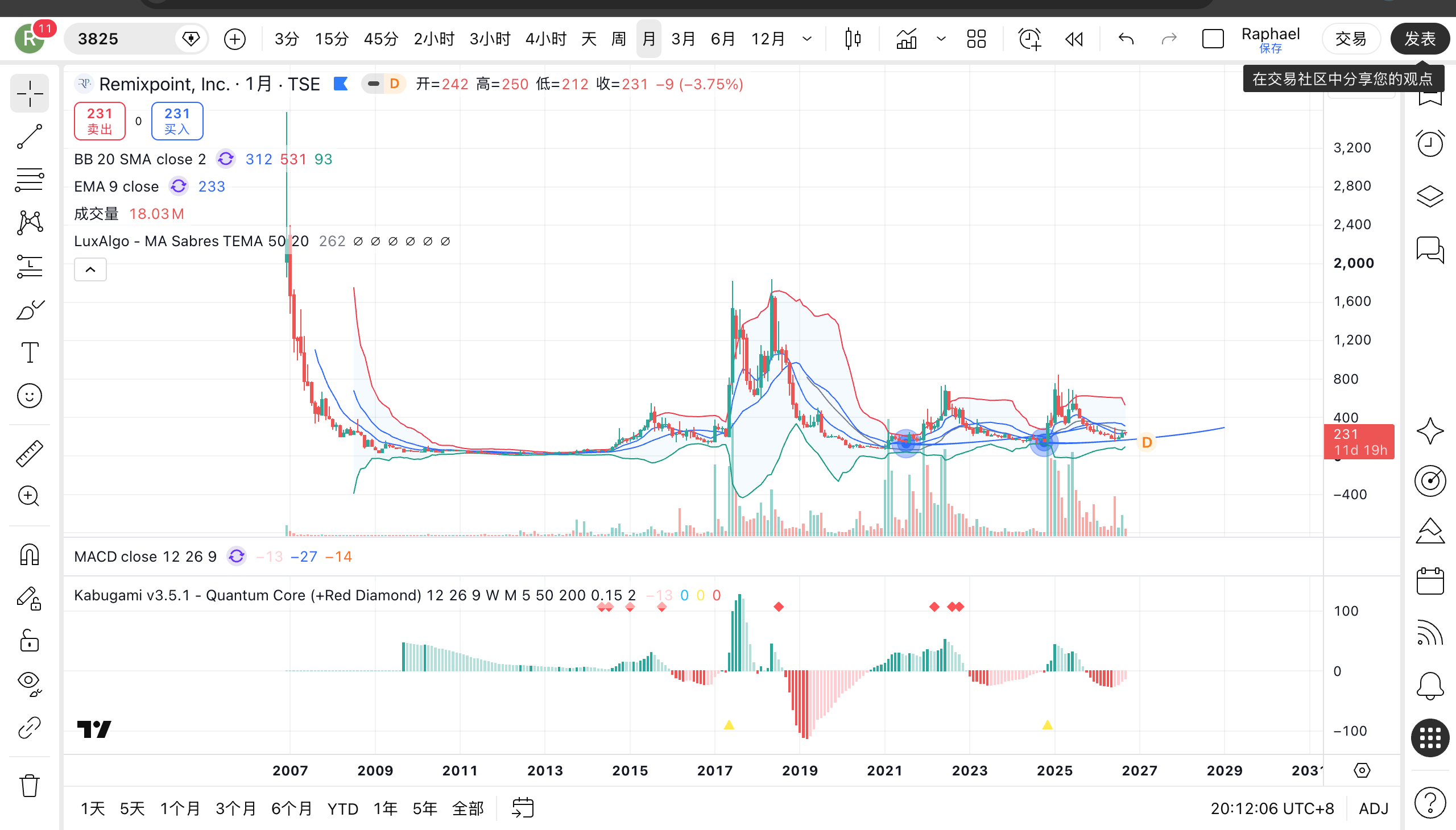Screen dimensions: 1456x830
Task: Click the link drawings icon
Action: click(30, 728)
